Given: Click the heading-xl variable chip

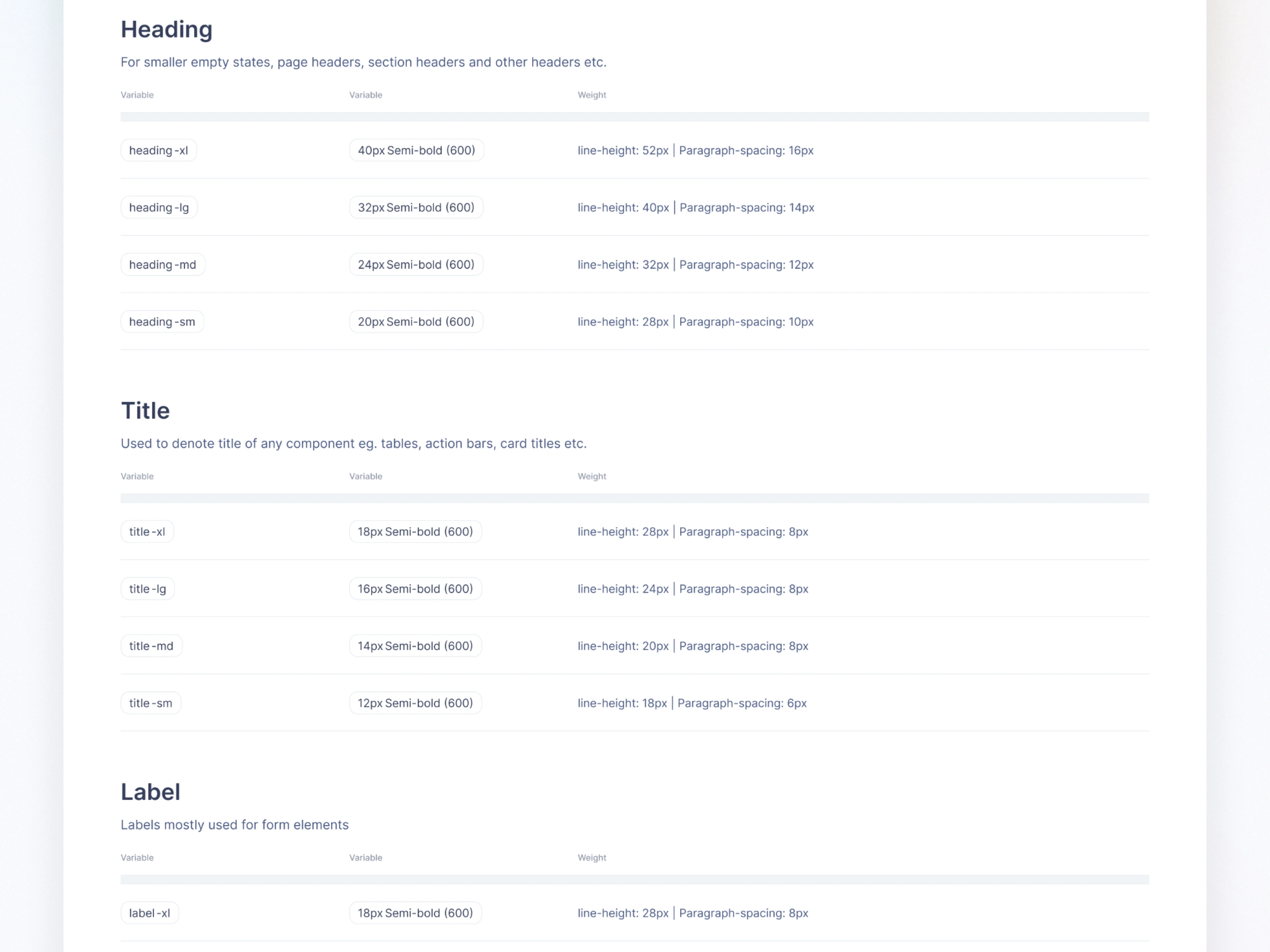Looking at the screenshot, I should [158, 150].
